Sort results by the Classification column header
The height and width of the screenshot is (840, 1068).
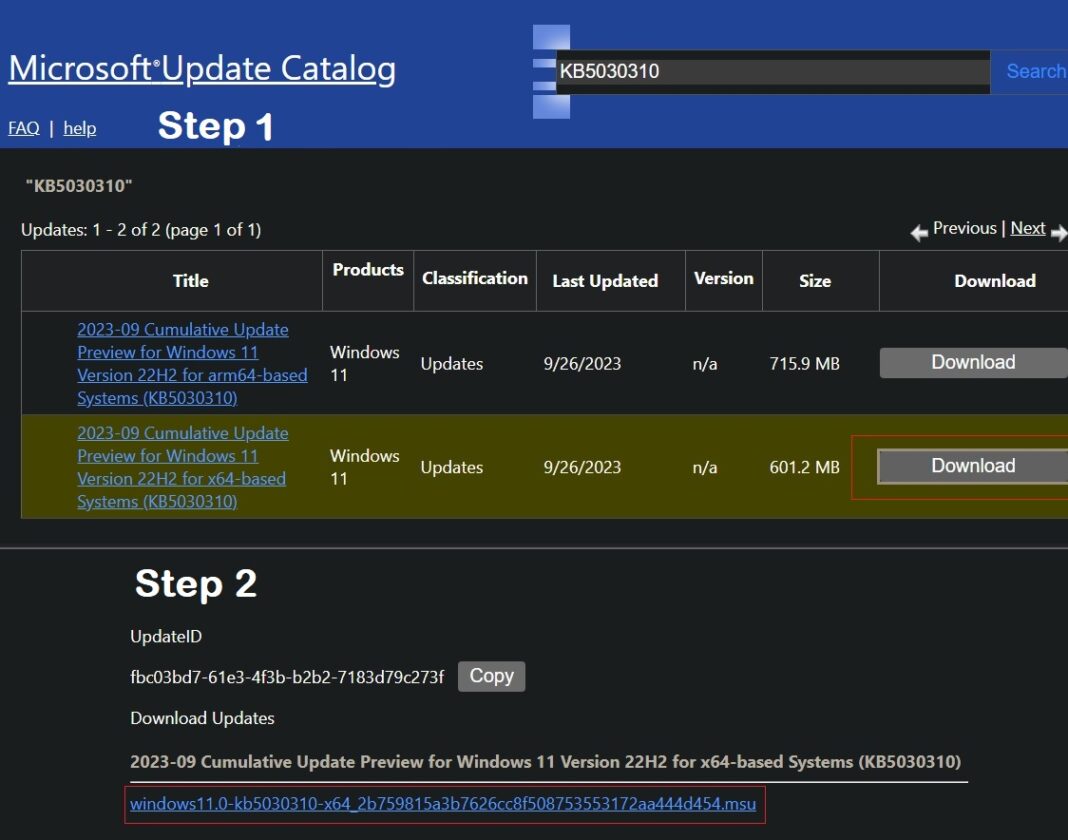click(475, 279)
